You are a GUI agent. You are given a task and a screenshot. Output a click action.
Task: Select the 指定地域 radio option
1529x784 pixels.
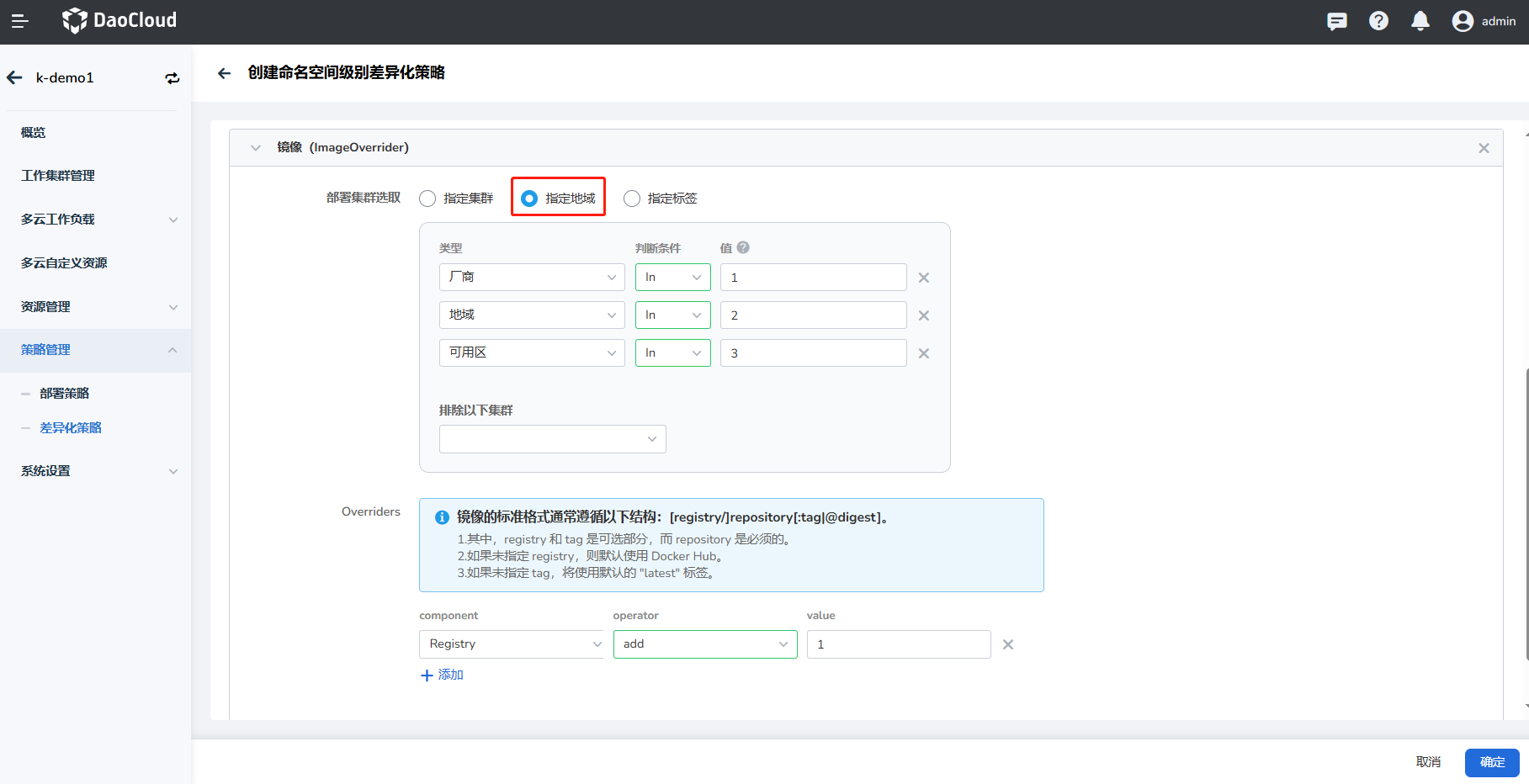point(529,199)
